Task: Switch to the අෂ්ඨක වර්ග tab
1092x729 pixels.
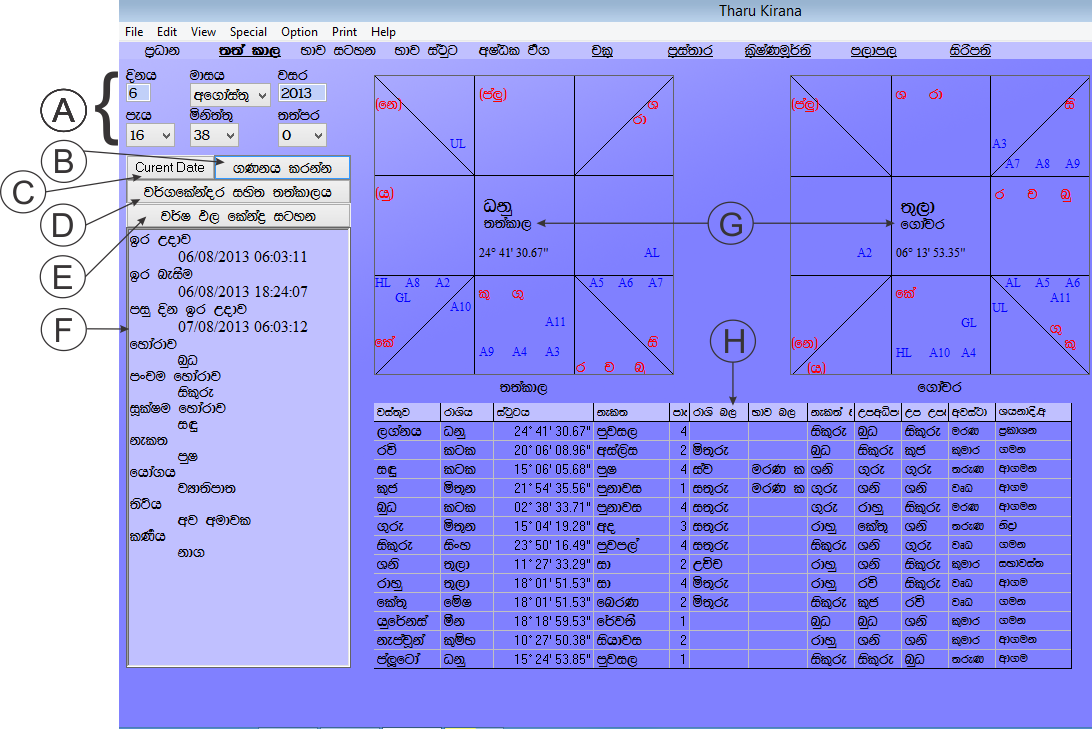Action: point(514,51)
